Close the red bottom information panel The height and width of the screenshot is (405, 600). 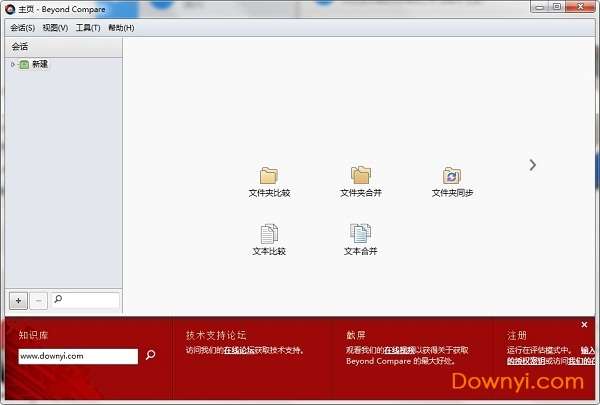pos(585,325)
